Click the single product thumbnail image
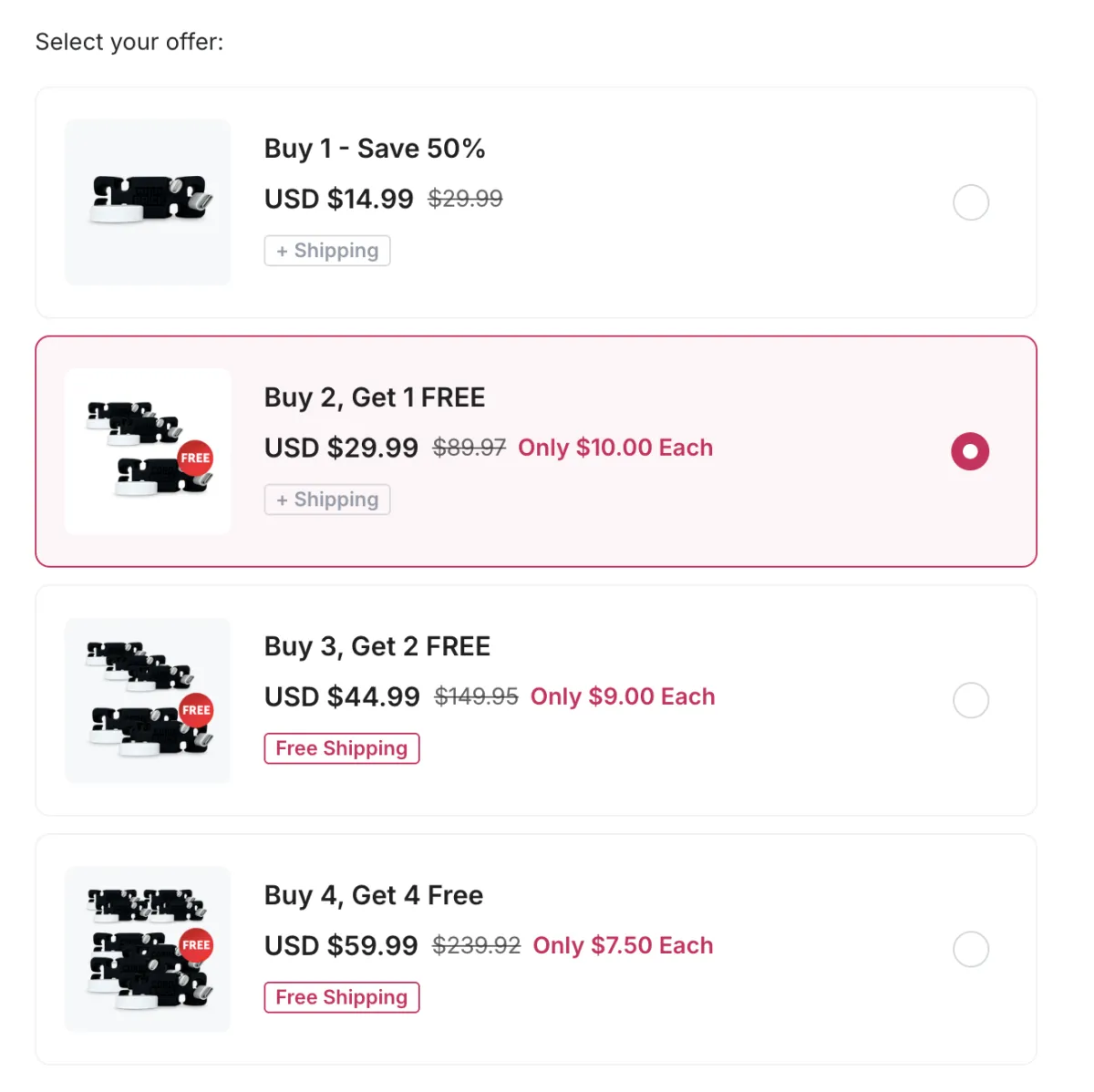 148,202
